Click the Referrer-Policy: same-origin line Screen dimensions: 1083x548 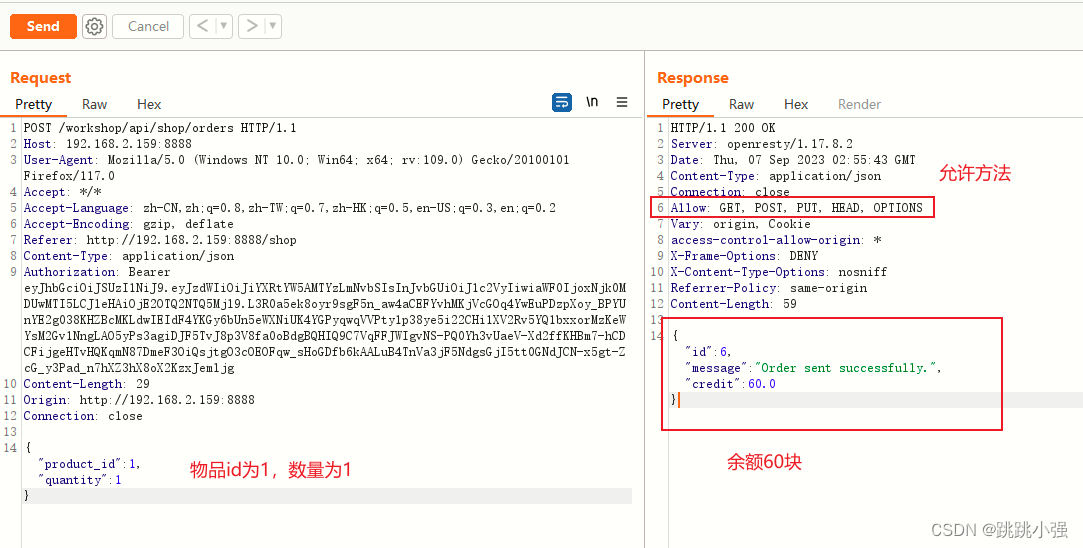tap(769, 287)
